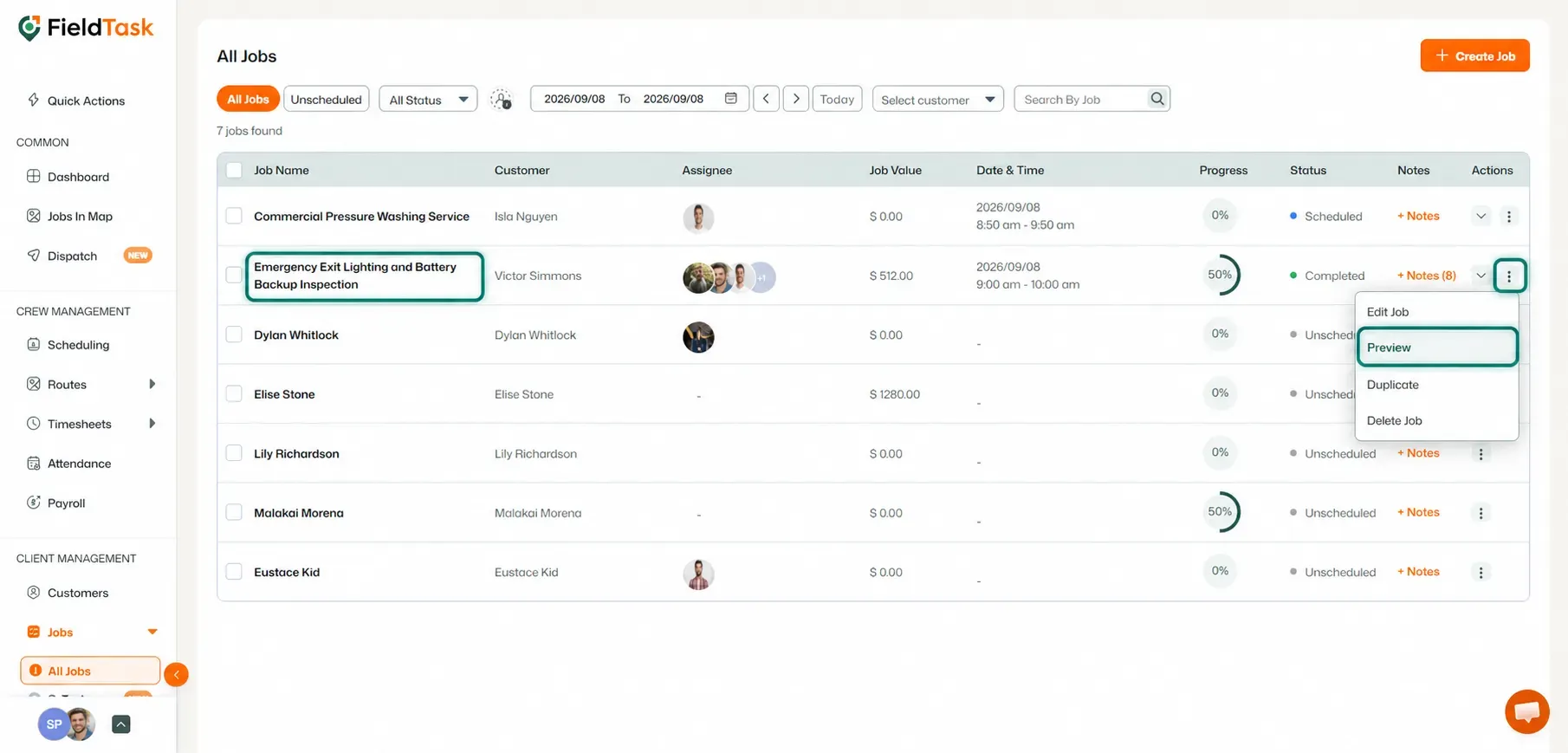The height and width of the screenshot is (753, 1568).
Task: Open Notes (8) for Emergency Exit Lighting job
Action: [x=1426, y=276]
